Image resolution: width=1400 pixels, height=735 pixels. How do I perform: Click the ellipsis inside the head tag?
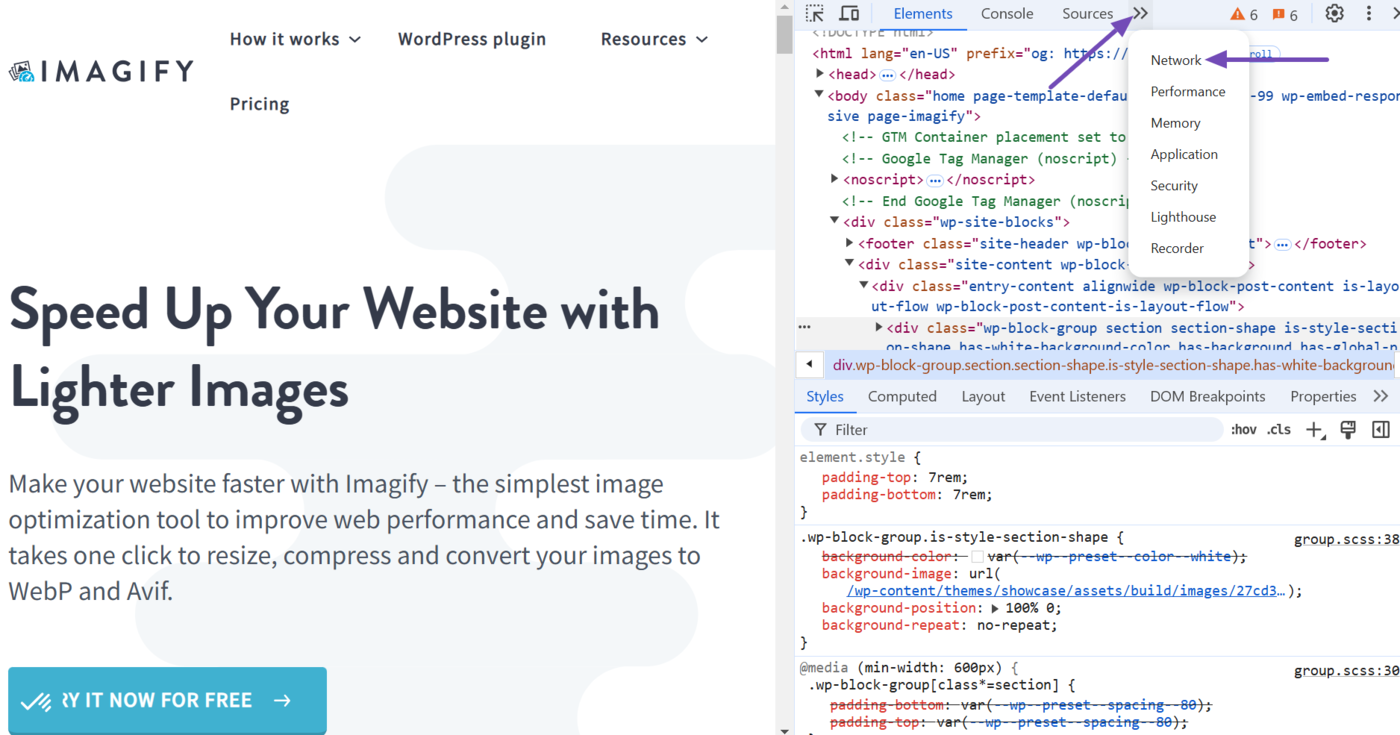click(x=887, y=75)
